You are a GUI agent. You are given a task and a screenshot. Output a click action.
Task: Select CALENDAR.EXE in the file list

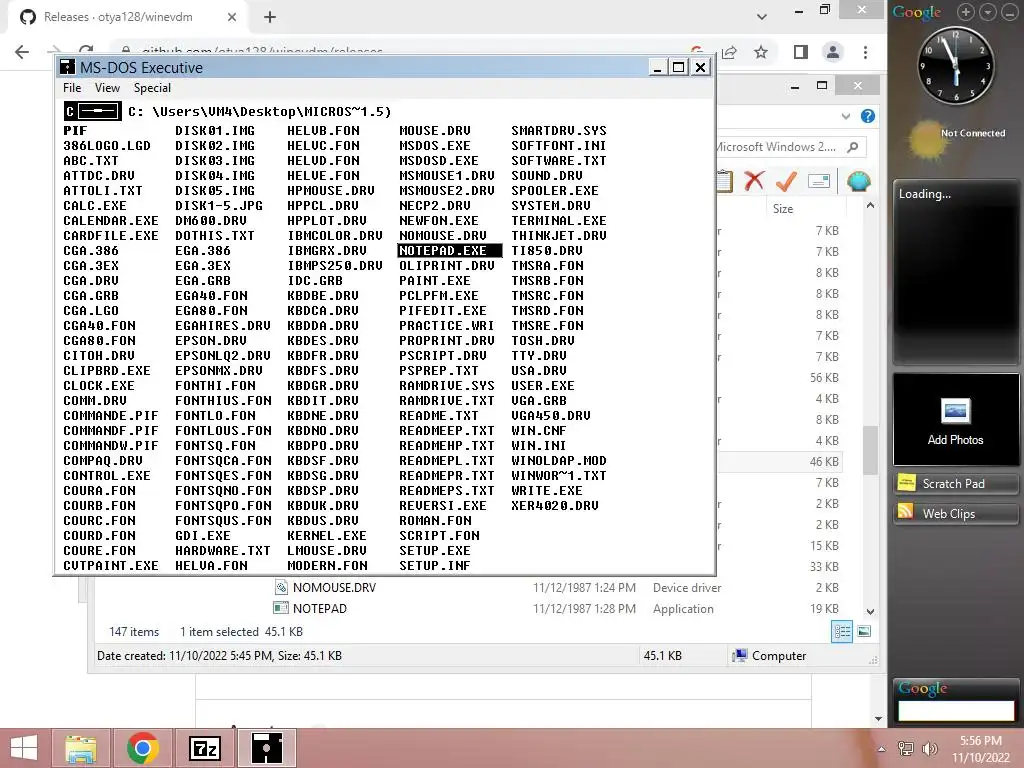[110, 221]
